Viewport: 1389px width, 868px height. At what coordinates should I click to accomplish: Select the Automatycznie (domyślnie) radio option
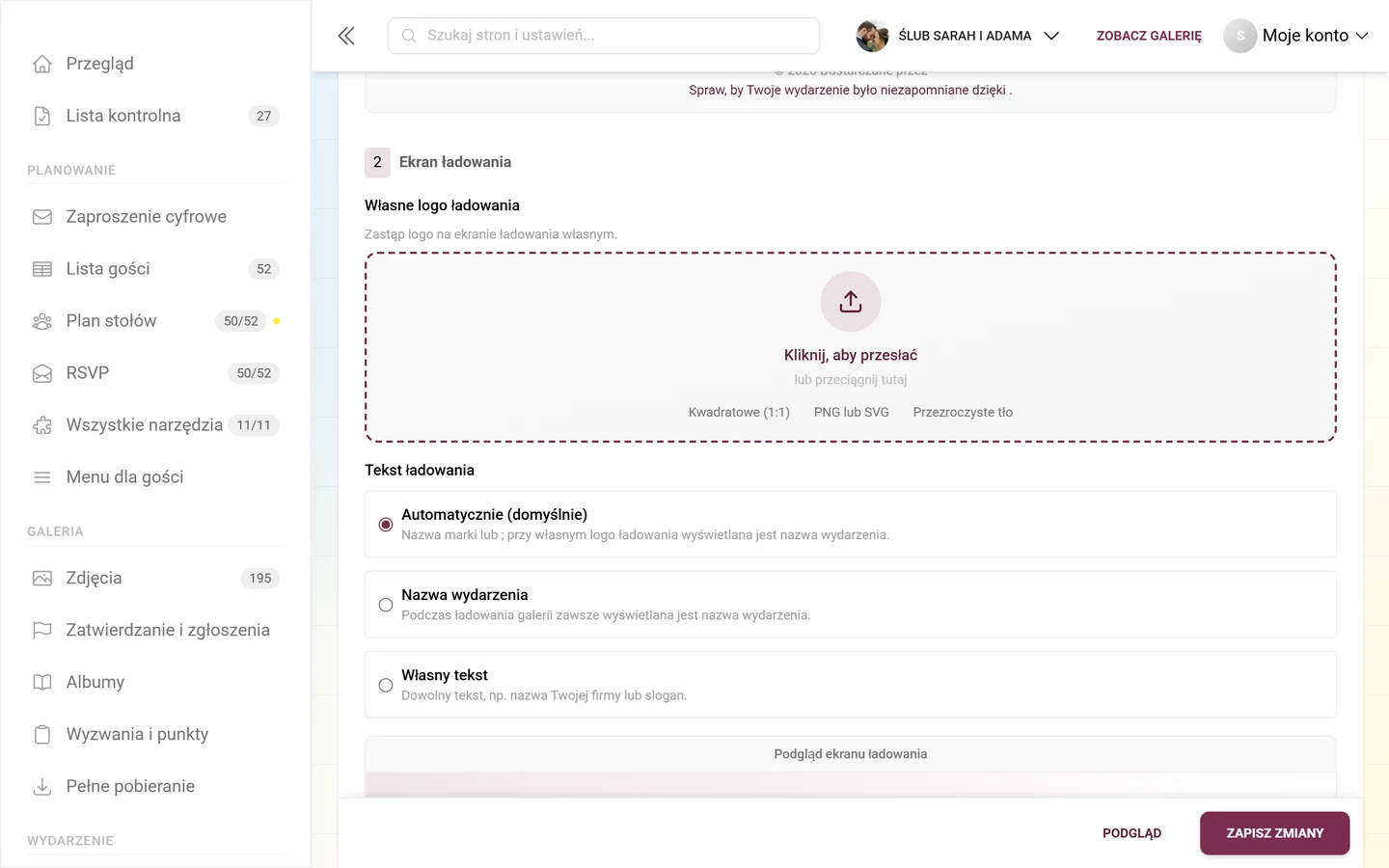[386, 525]
